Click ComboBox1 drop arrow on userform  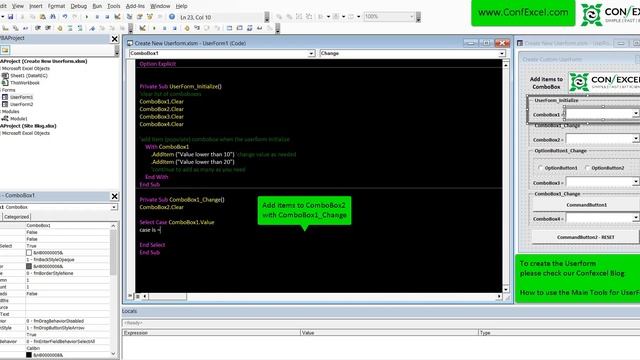pyautogui.click(x=636, y=113)
